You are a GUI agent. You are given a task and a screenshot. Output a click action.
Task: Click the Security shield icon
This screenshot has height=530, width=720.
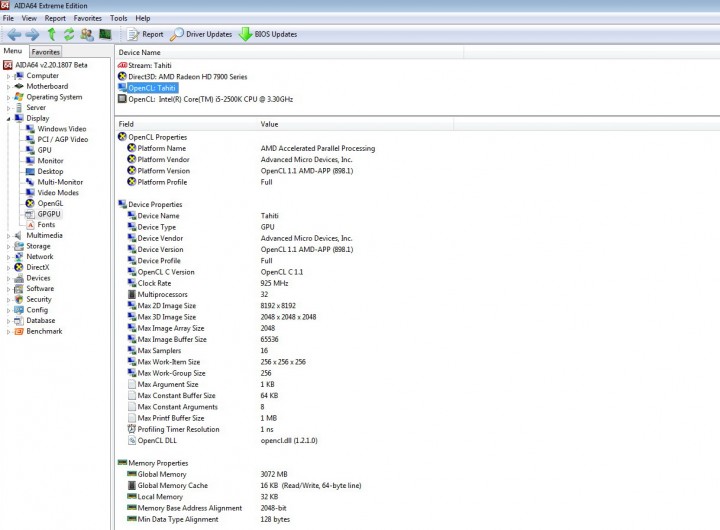(x=19, y=299)
